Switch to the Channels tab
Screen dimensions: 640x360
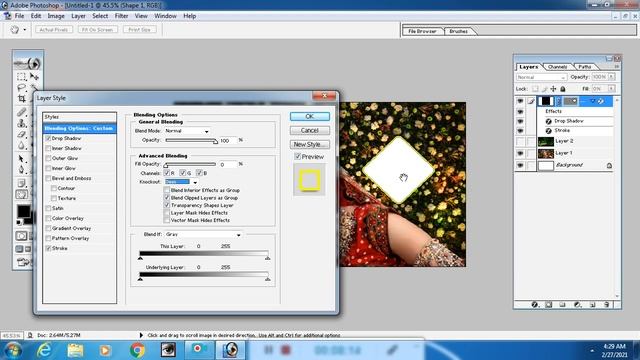pyautogui.click(x=558, y=67)
